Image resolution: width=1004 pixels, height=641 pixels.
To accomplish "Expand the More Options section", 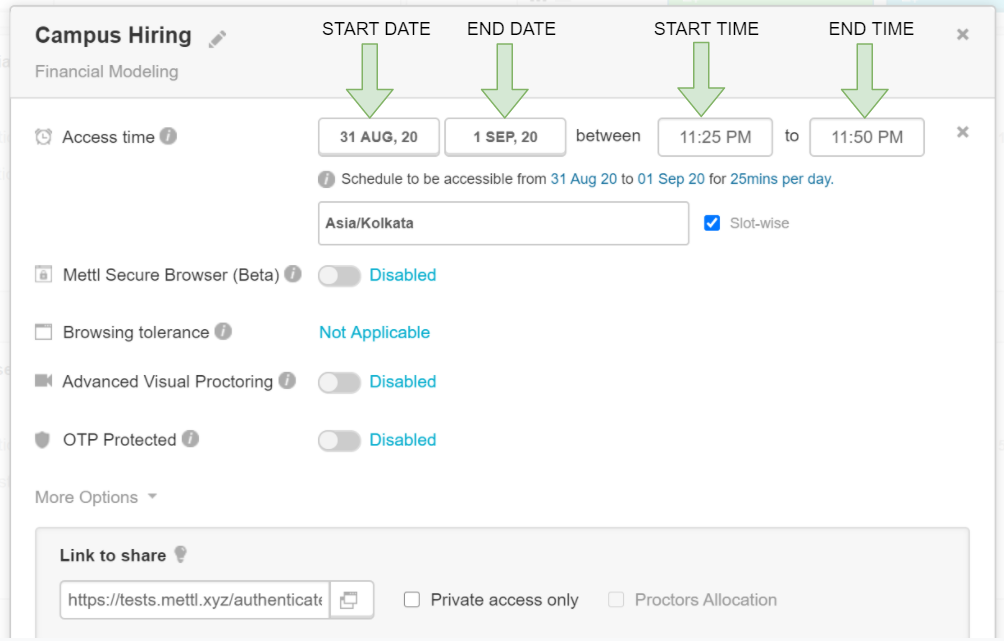I will point(96,497).
